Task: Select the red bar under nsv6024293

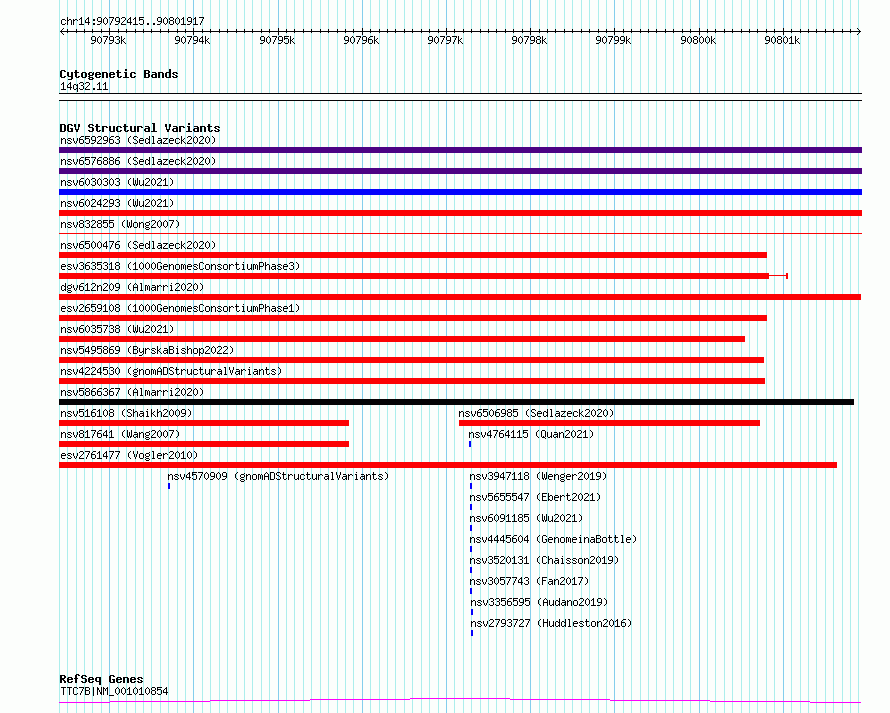Action: (460, 213)
